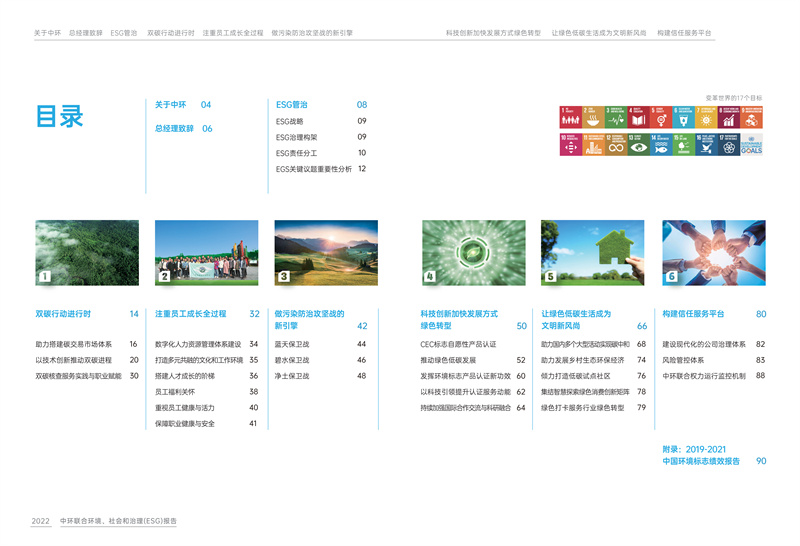The height and width of the screenshot is (546, 800).
Task: Go to ESG管治 in the top navigation
Action: coord(123,33)
